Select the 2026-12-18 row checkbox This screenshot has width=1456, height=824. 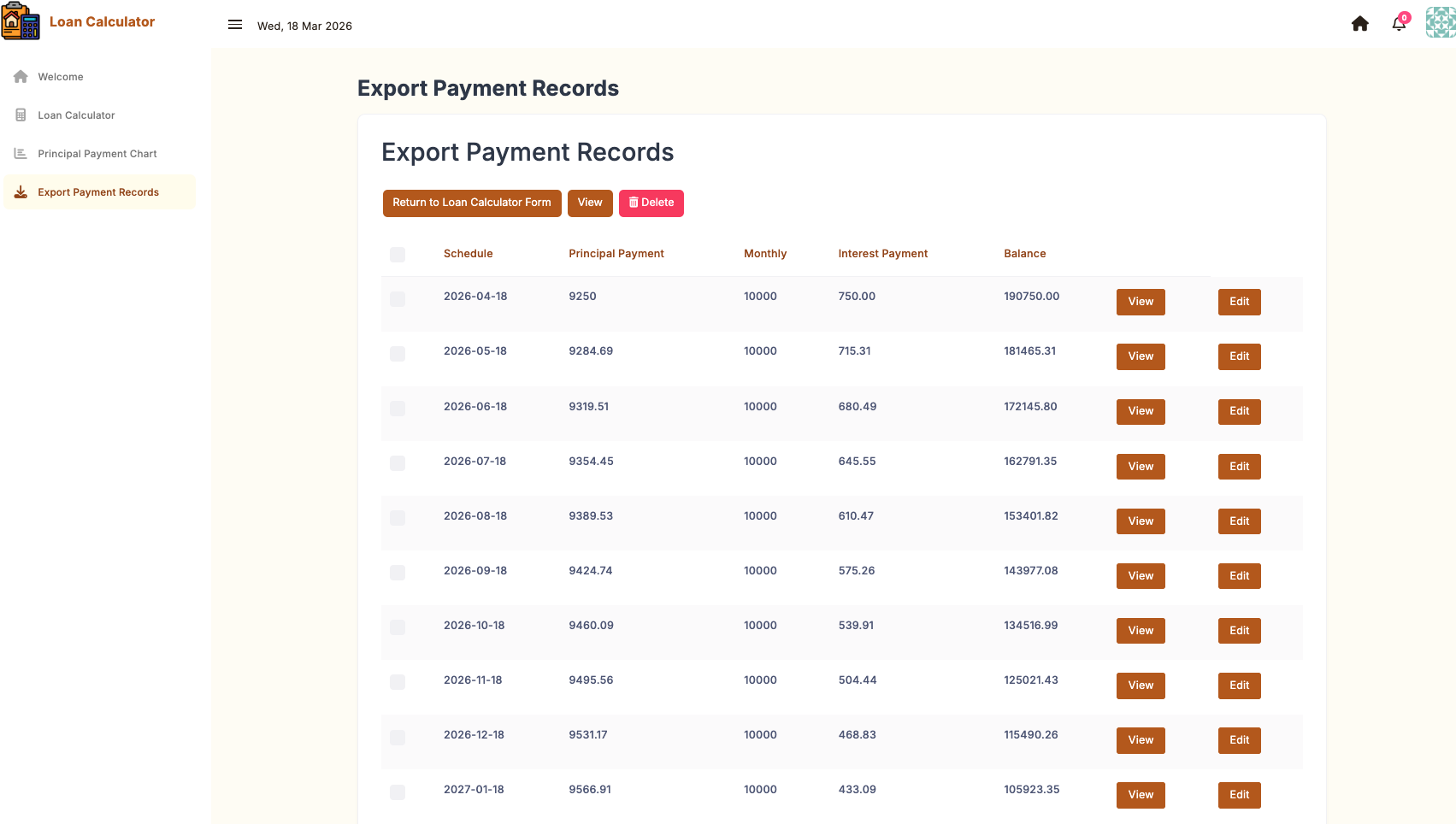(x=398, y=737)
